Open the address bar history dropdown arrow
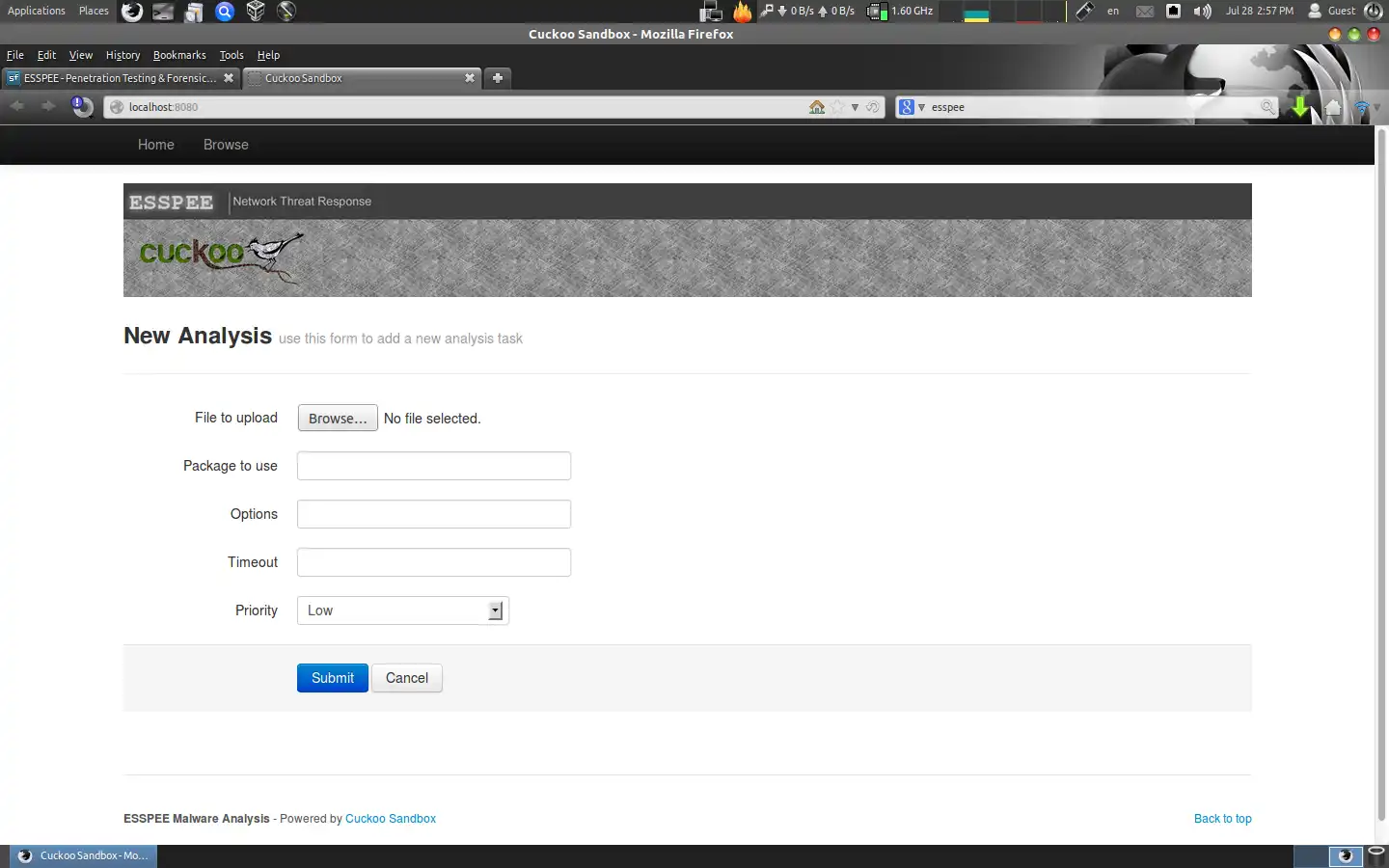The image size is (1389, 868). 855,107
